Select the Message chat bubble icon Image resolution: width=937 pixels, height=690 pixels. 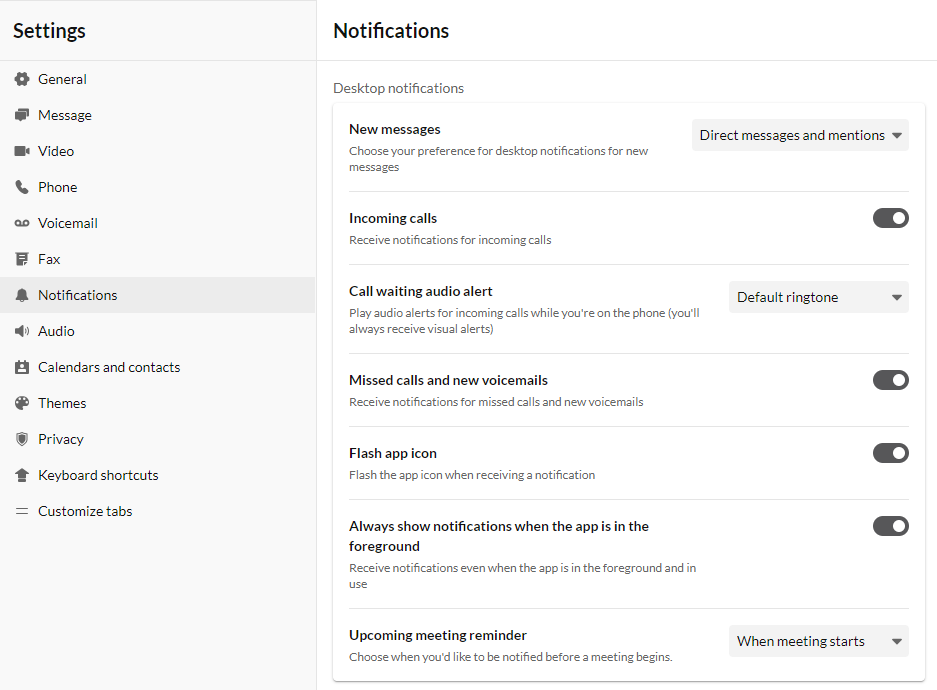(x=22, y=115)
